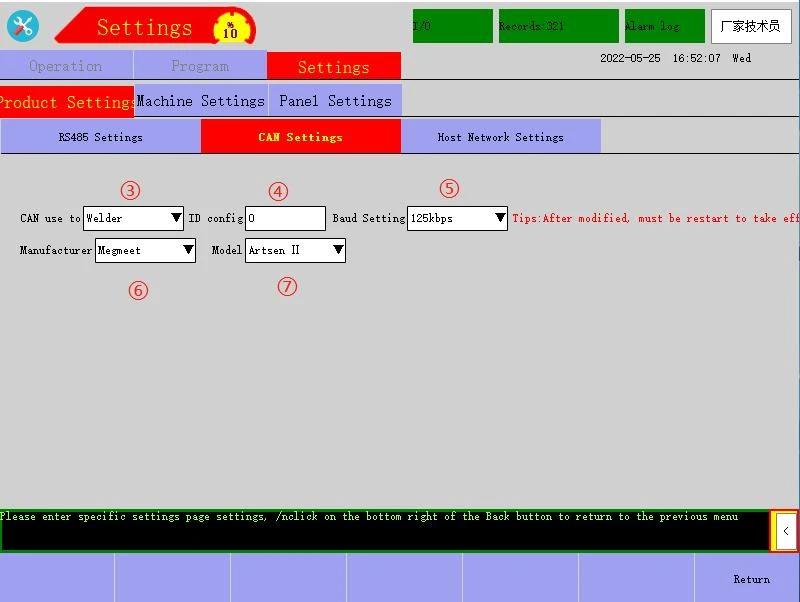This screenshot has height=602, width=800.
Task: Expand the Baud Setting 125kbps dropdown
Action: [457, 218]
